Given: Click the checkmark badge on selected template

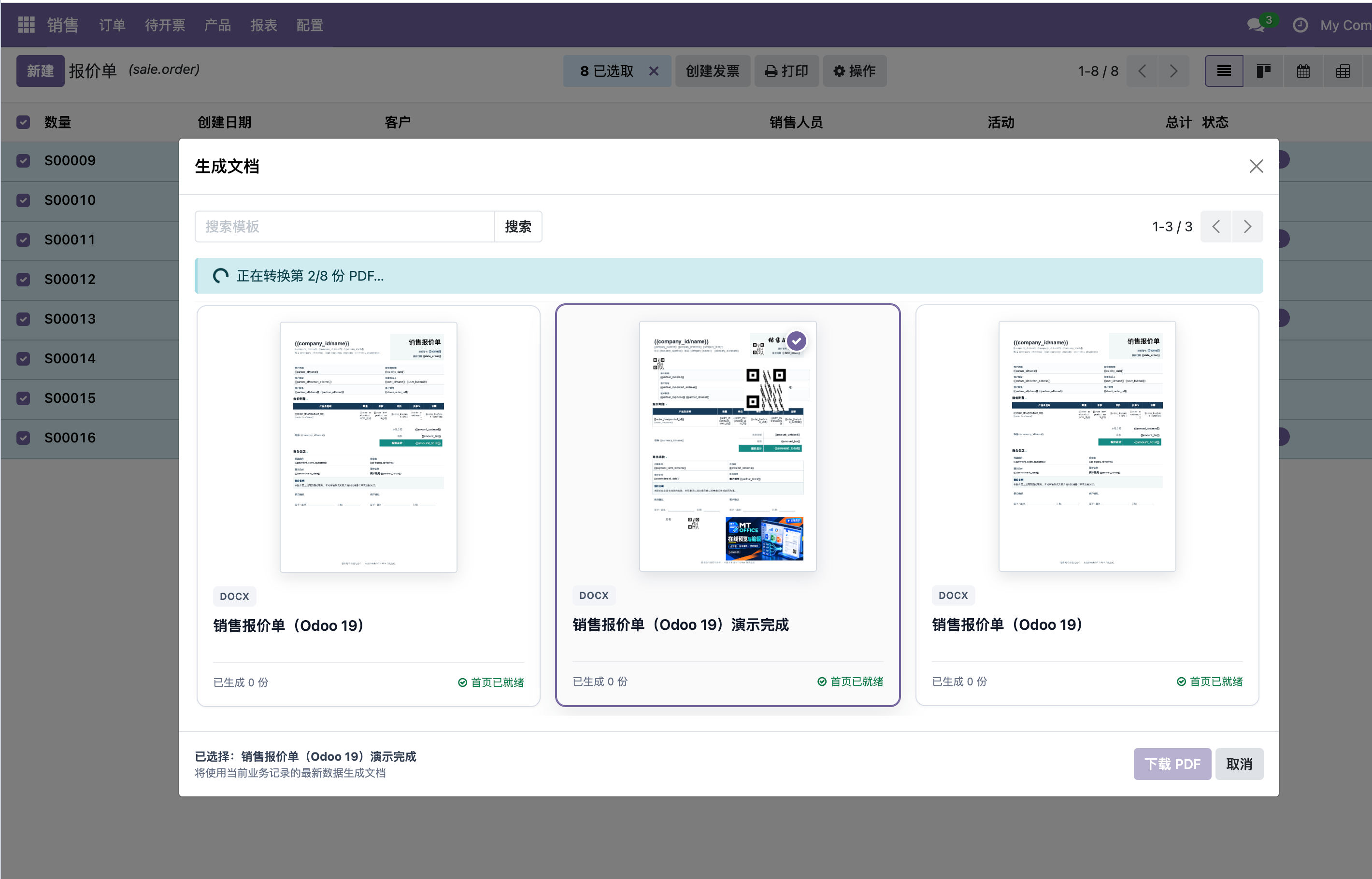Looking at the screenshot, I should coord(797,341).
